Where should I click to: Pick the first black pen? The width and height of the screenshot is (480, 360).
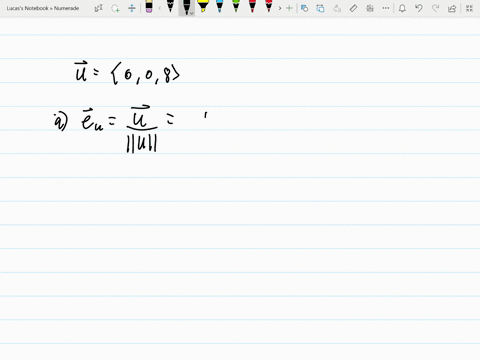click(170, 7)
